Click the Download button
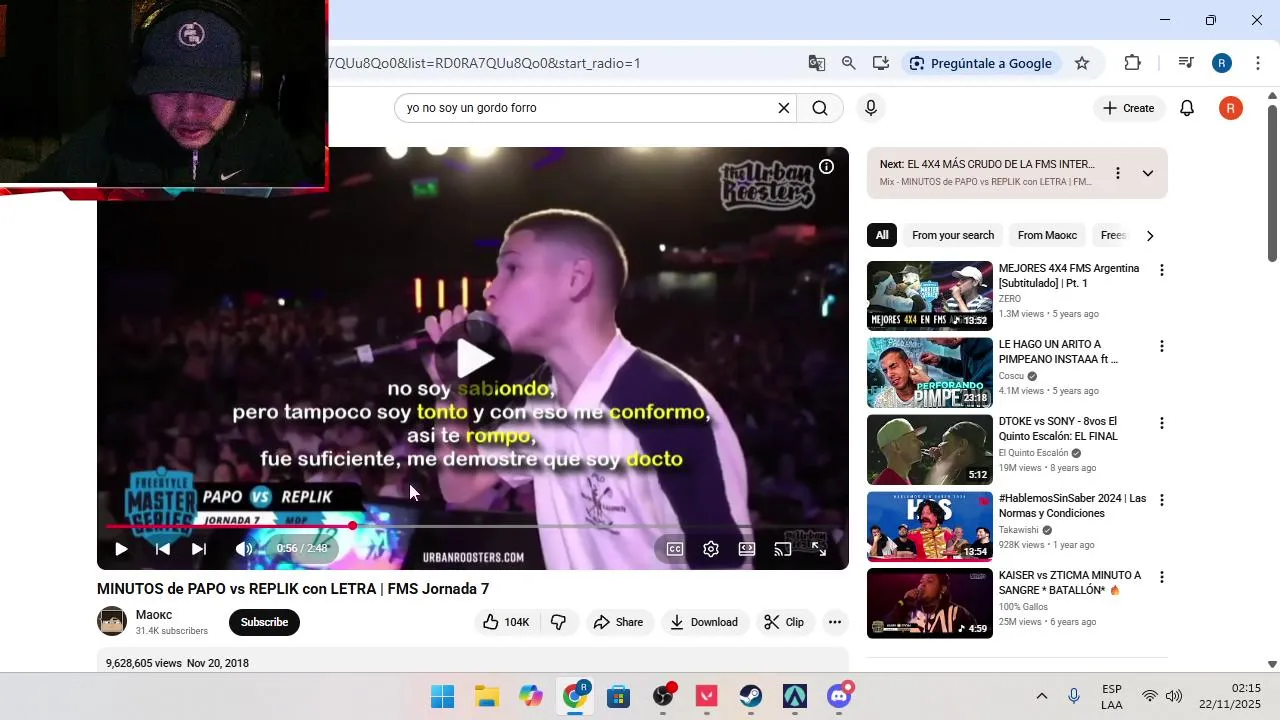 coord(706,622)
